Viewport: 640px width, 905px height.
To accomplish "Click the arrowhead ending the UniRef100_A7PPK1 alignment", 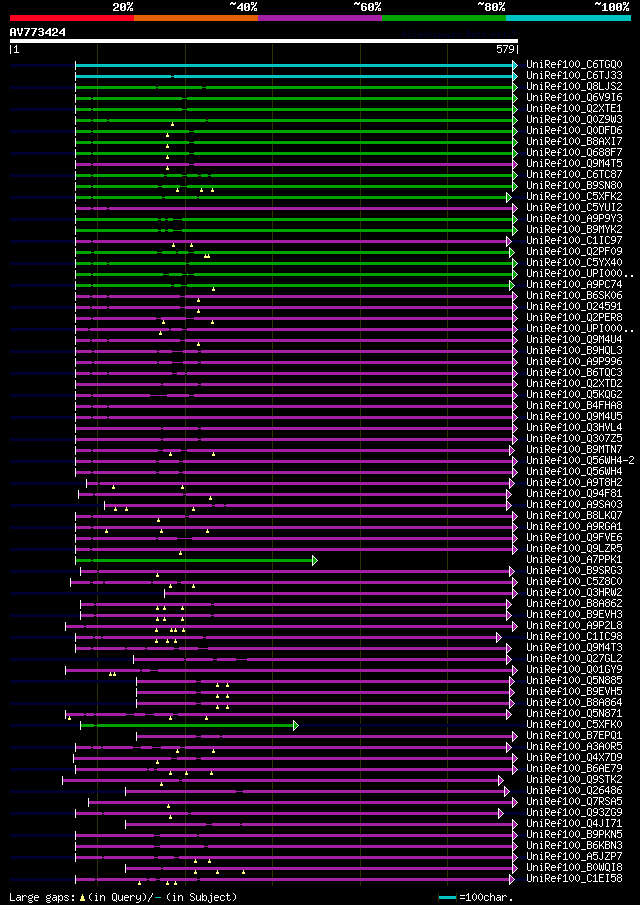I will [x=315, y=560].
